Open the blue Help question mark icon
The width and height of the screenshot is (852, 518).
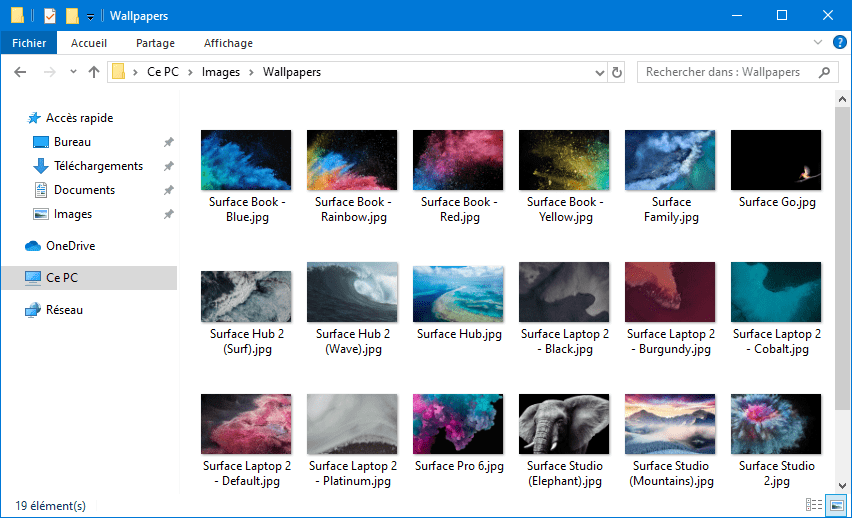(x=840, y=42)
